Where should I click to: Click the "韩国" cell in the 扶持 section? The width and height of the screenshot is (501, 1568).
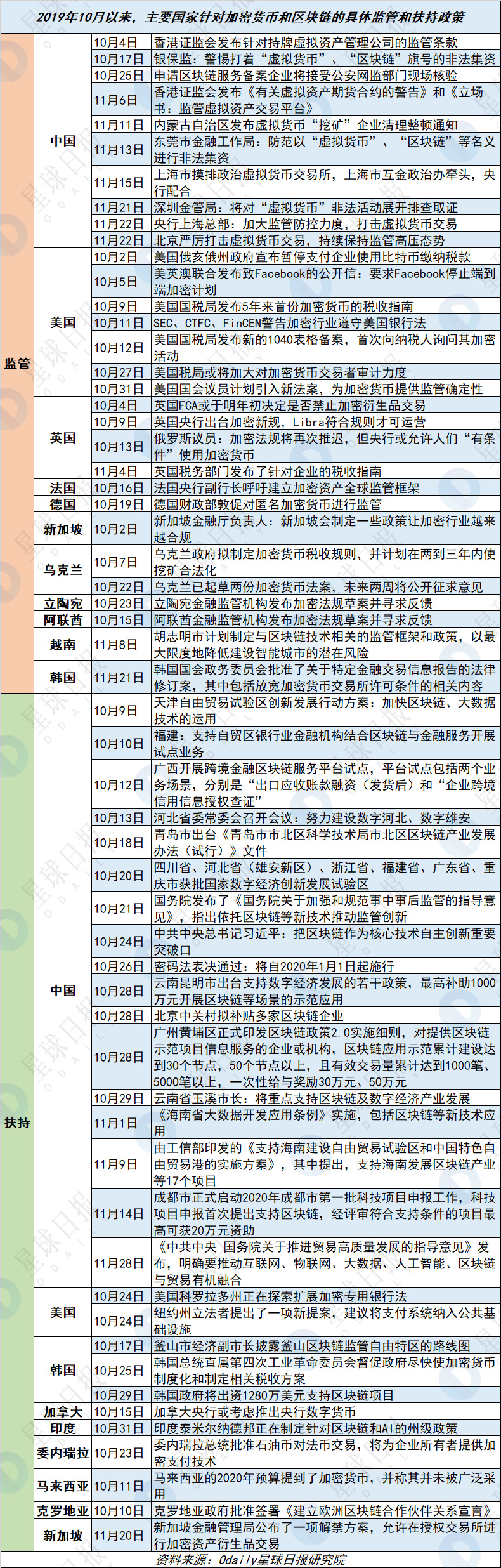(63, 1371)
